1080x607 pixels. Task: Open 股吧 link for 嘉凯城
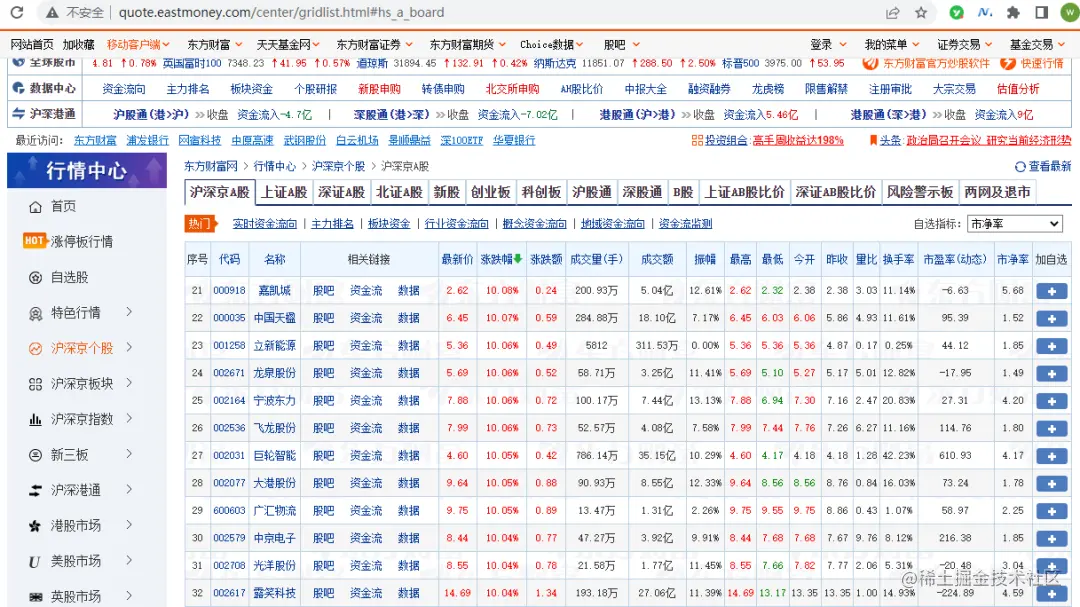[x=322, y=290]
